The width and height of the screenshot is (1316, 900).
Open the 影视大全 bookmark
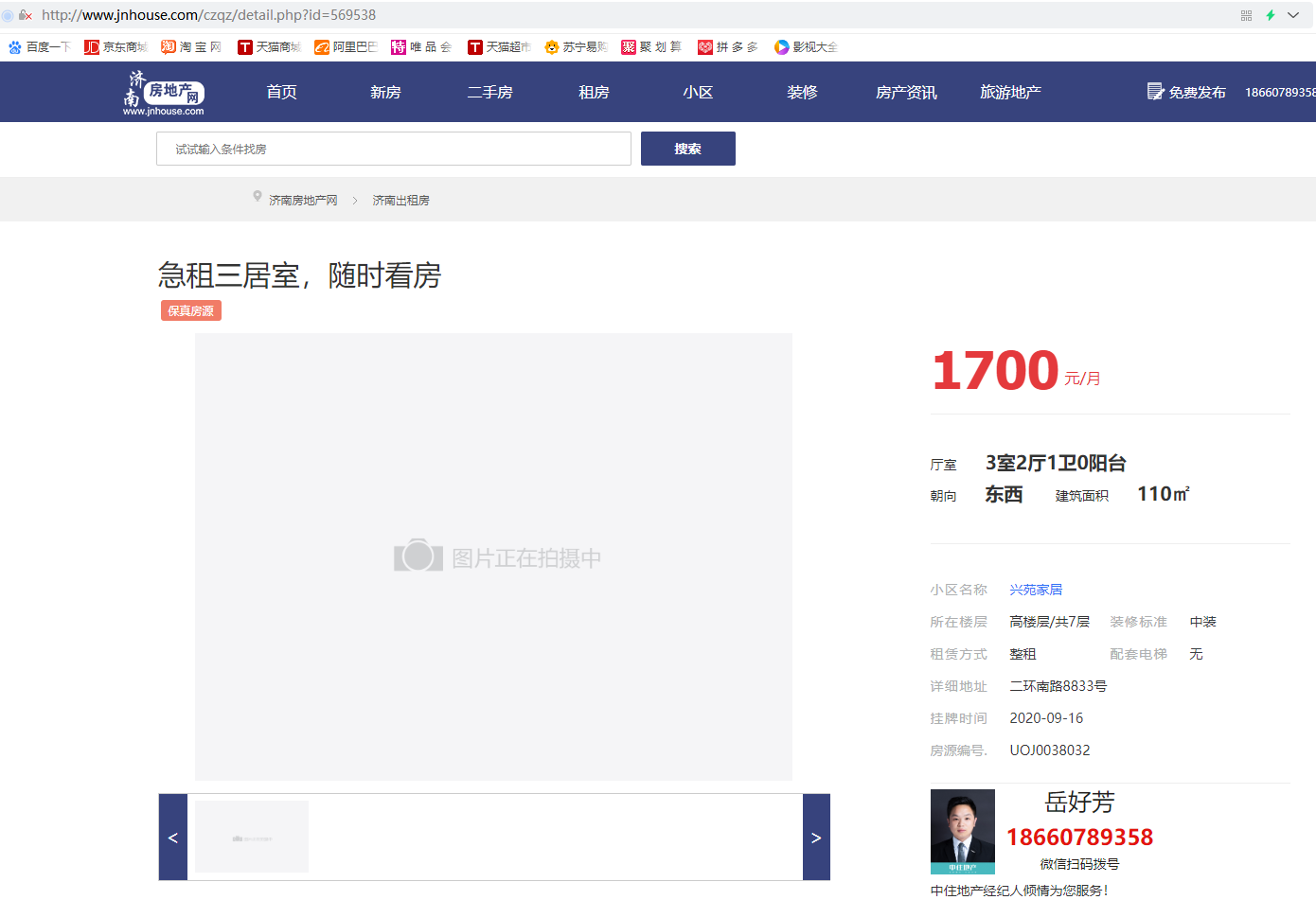pos(806,47)
